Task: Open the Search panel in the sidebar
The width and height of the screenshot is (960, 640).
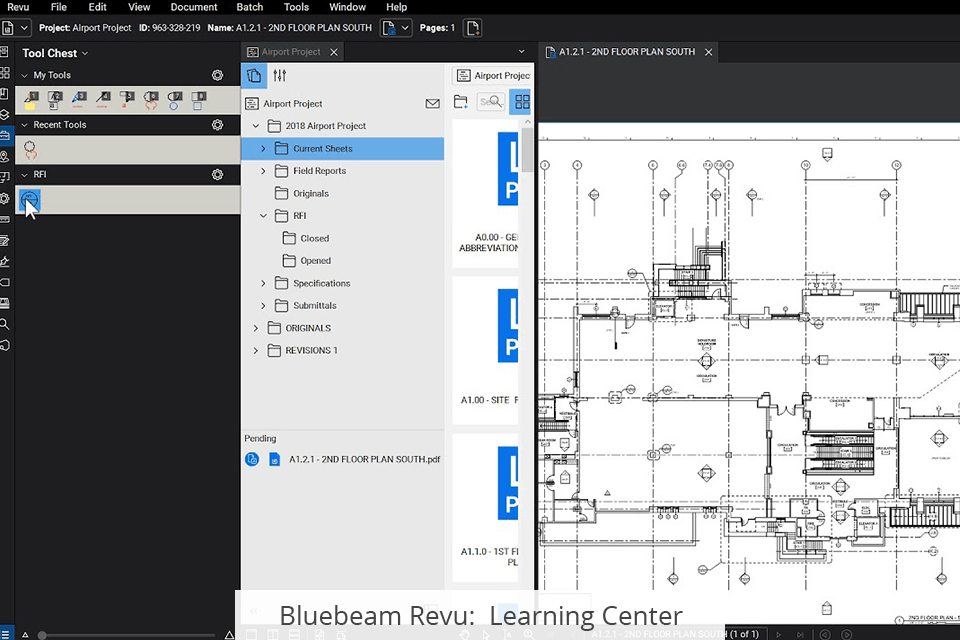Action: (x=4, y=324)
